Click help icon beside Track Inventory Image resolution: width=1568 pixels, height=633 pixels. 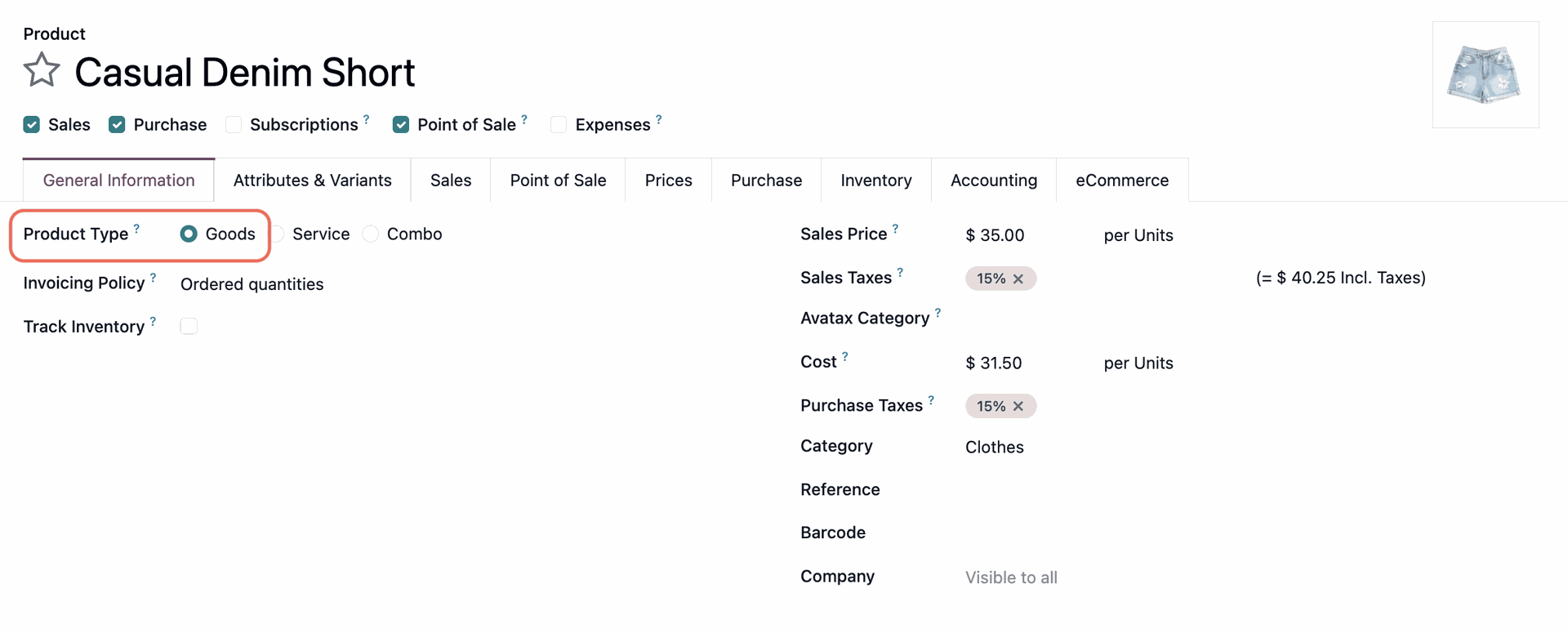point(153,322)
